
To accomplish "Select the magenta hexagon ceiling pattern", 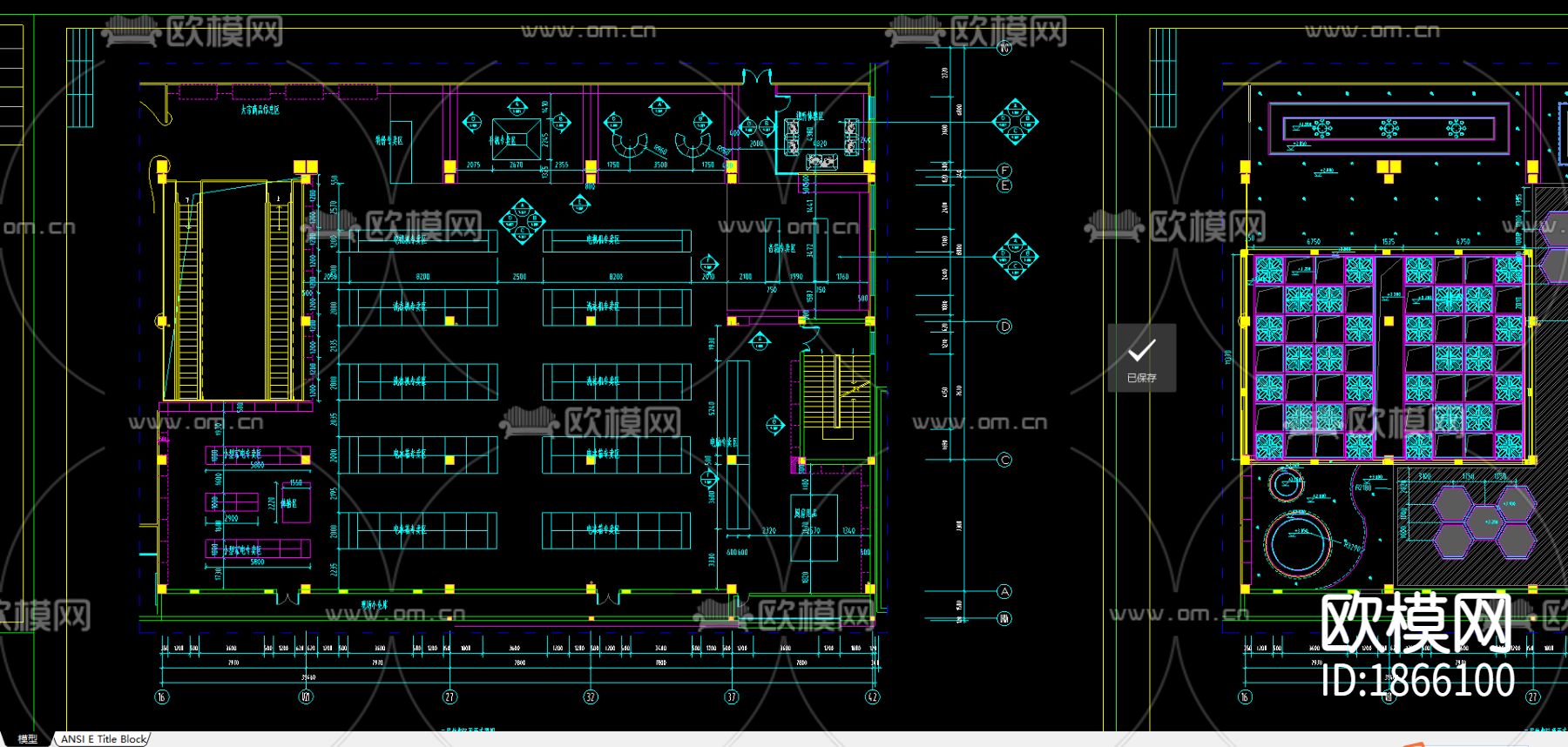I will click(1484, 521).
